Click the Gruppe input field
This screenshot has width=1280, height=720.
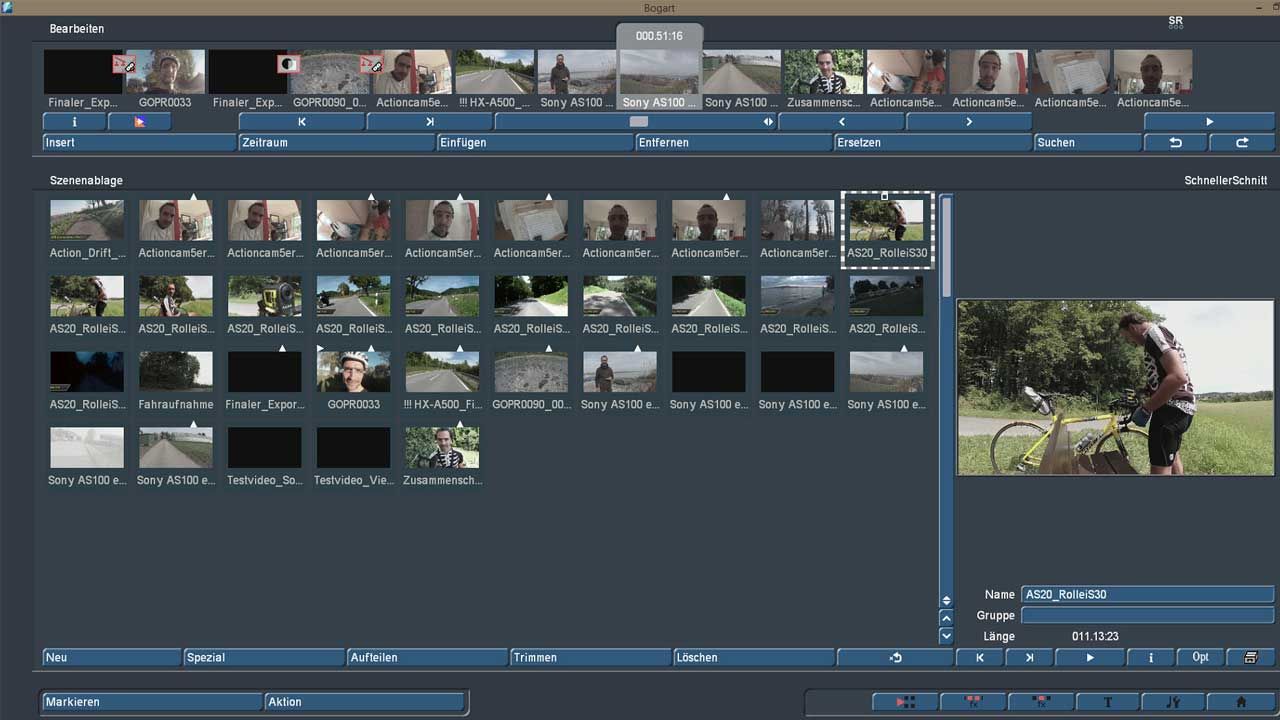coord(1147,616)
